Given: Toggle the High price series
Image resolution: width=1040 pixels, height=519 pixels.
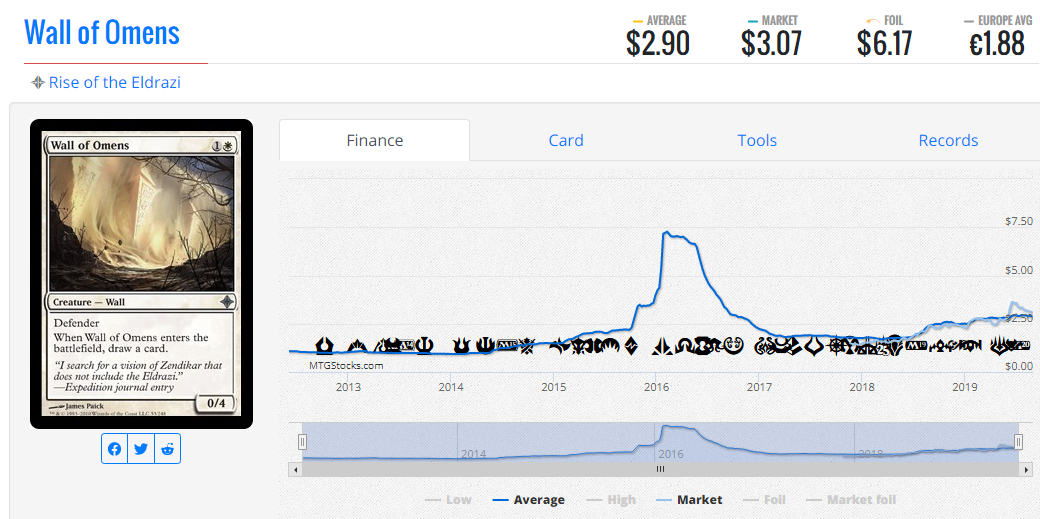Looking at the screenshot, I should [611, 500].
